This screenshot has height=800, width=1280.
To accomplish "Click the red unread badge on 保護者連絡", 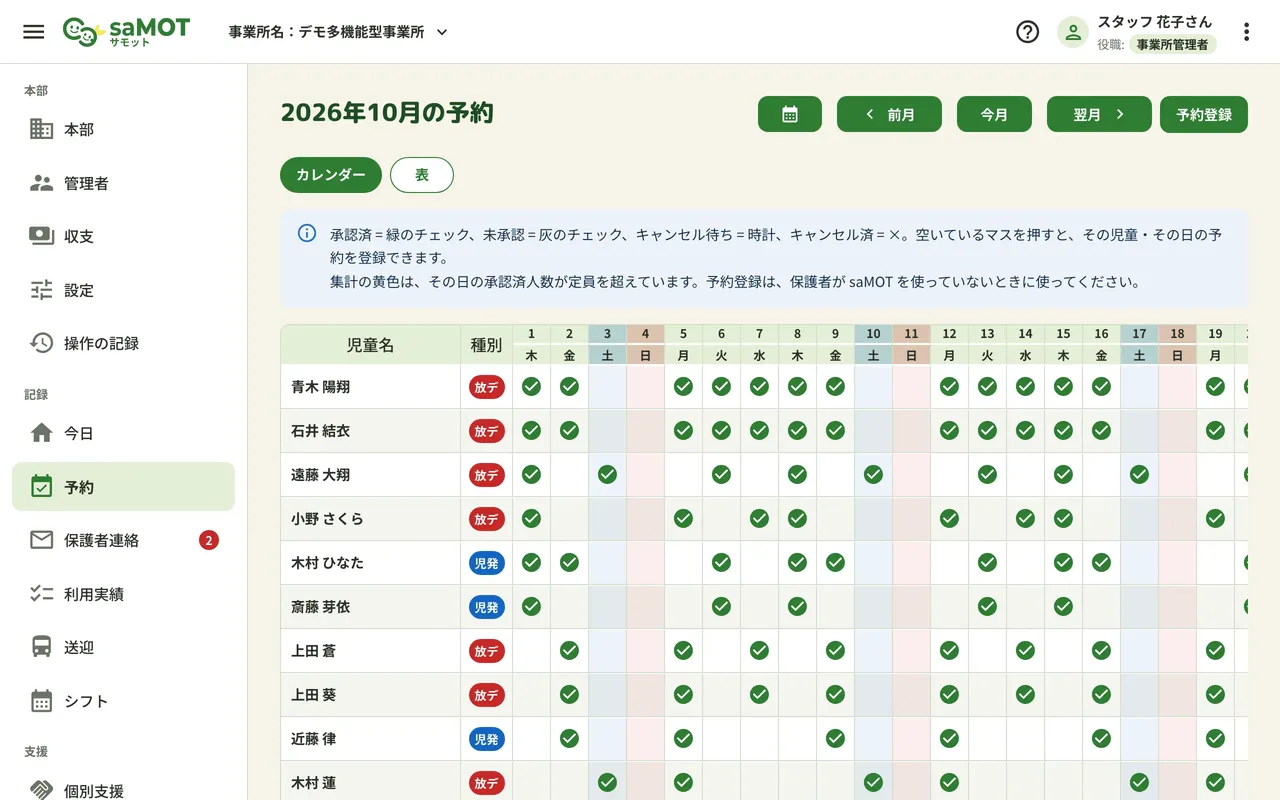I will pos(208,540).
